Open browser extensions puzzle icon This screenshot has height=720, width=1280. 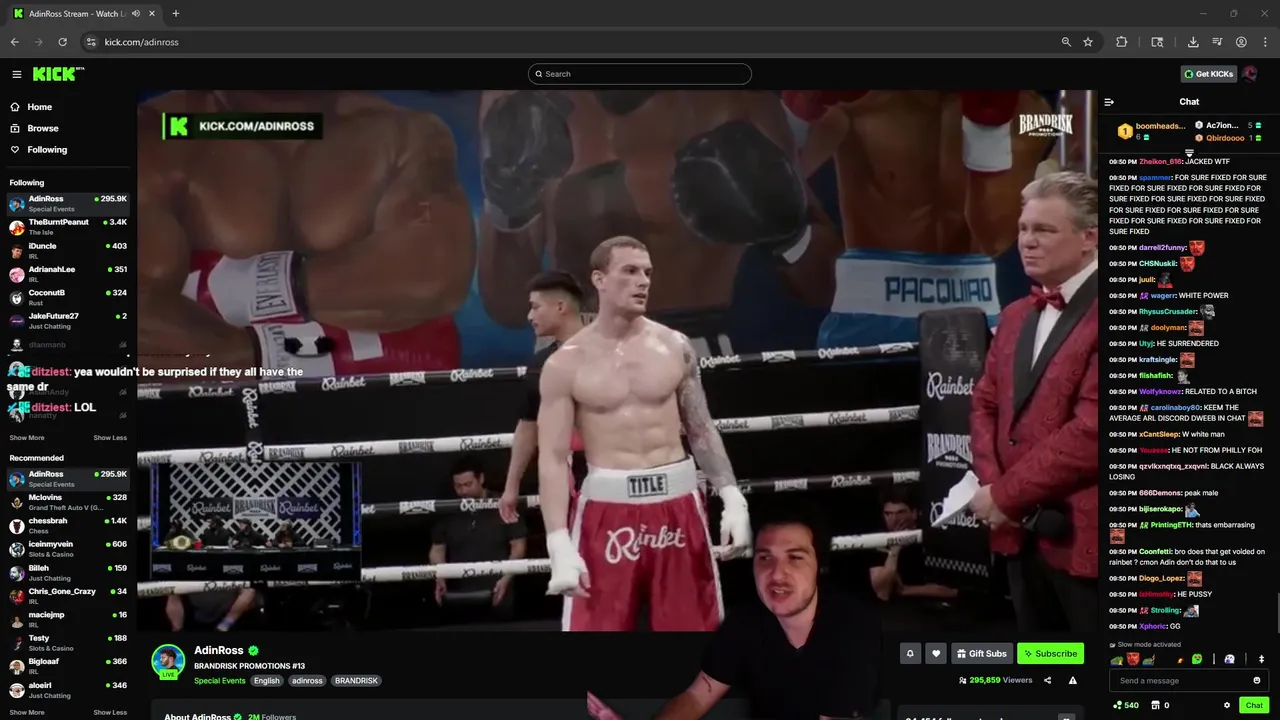(x=1121, y=42)
